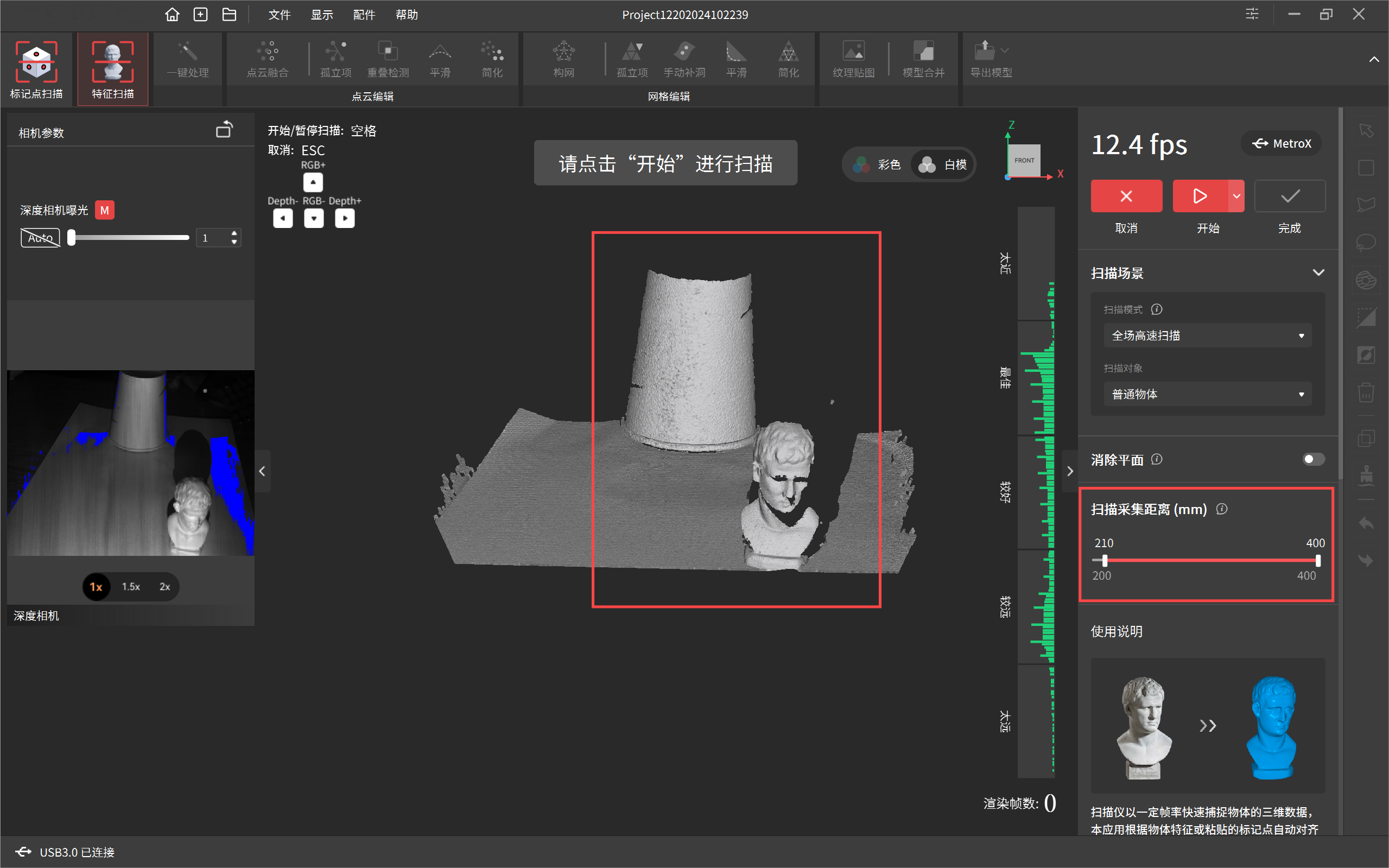Switch display to 彩色 color mode
This screenshot has height=868, width=1389.
[877, 165]
